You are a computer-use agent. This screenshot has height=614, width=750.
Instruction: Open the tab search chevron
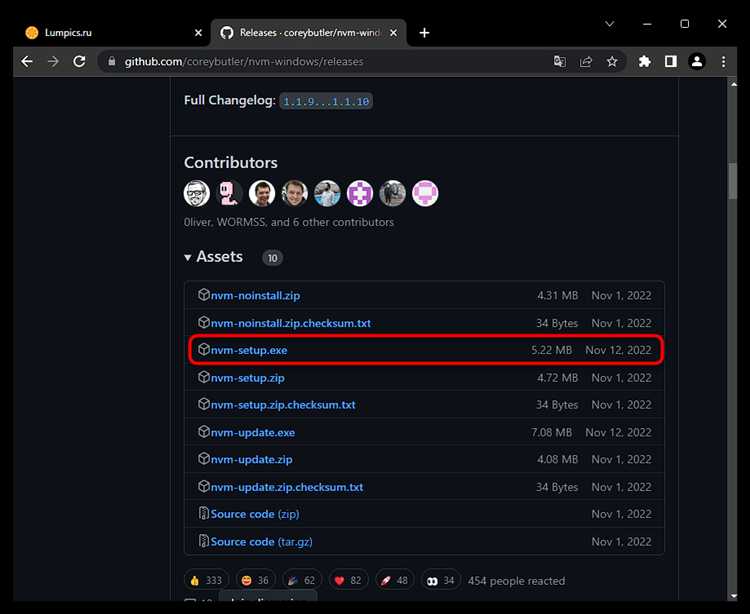[x=609, y=23]
